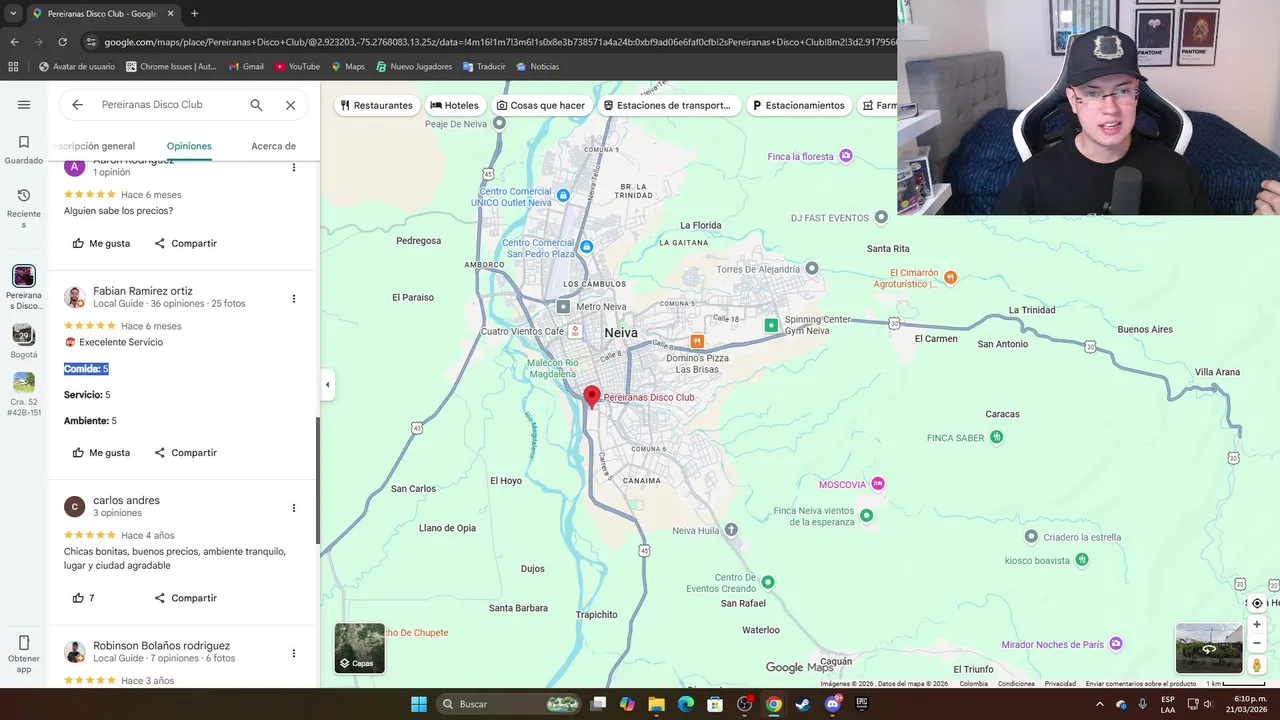Click the Mirador Noches de Paris marker
This screenshot has width=1280, height=720.
(x=1116, y=644)
